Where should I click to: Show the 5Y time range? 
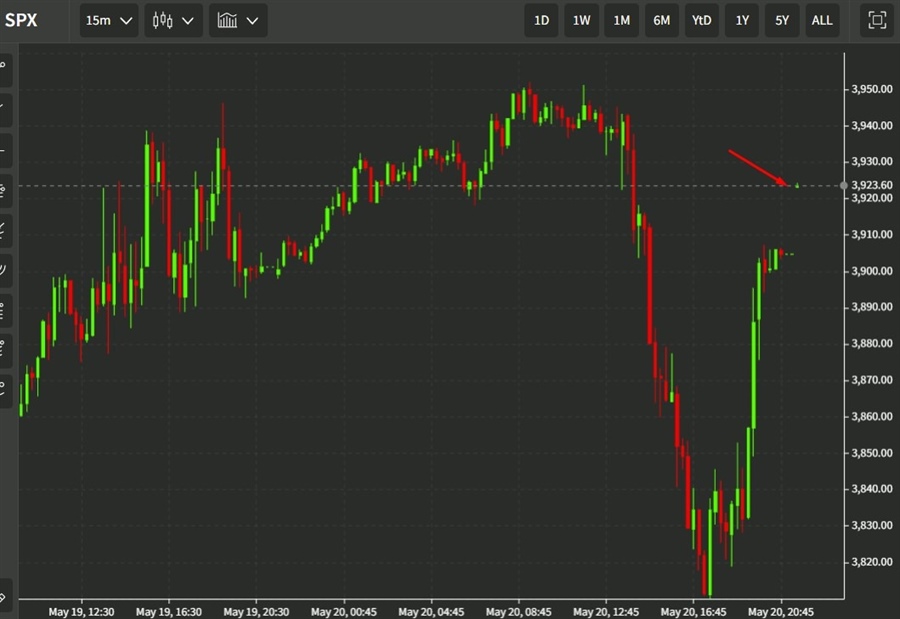(782, 21)
